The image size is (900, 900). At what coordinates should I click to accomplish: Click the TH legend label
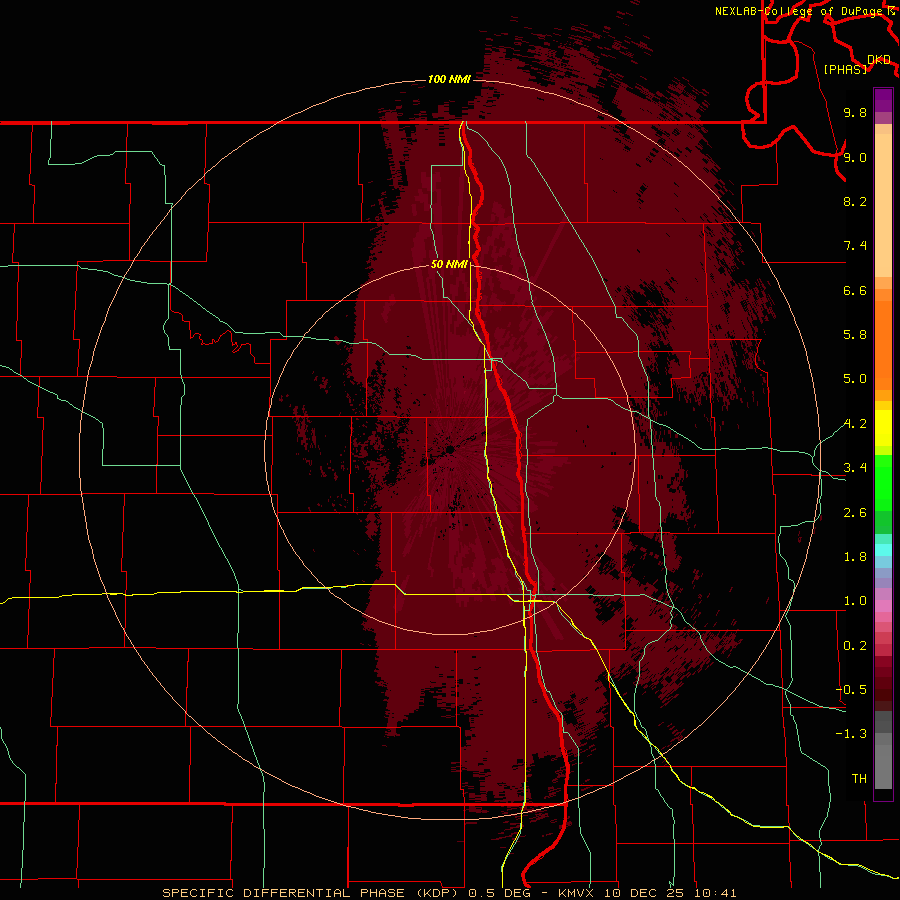[859, 779]
